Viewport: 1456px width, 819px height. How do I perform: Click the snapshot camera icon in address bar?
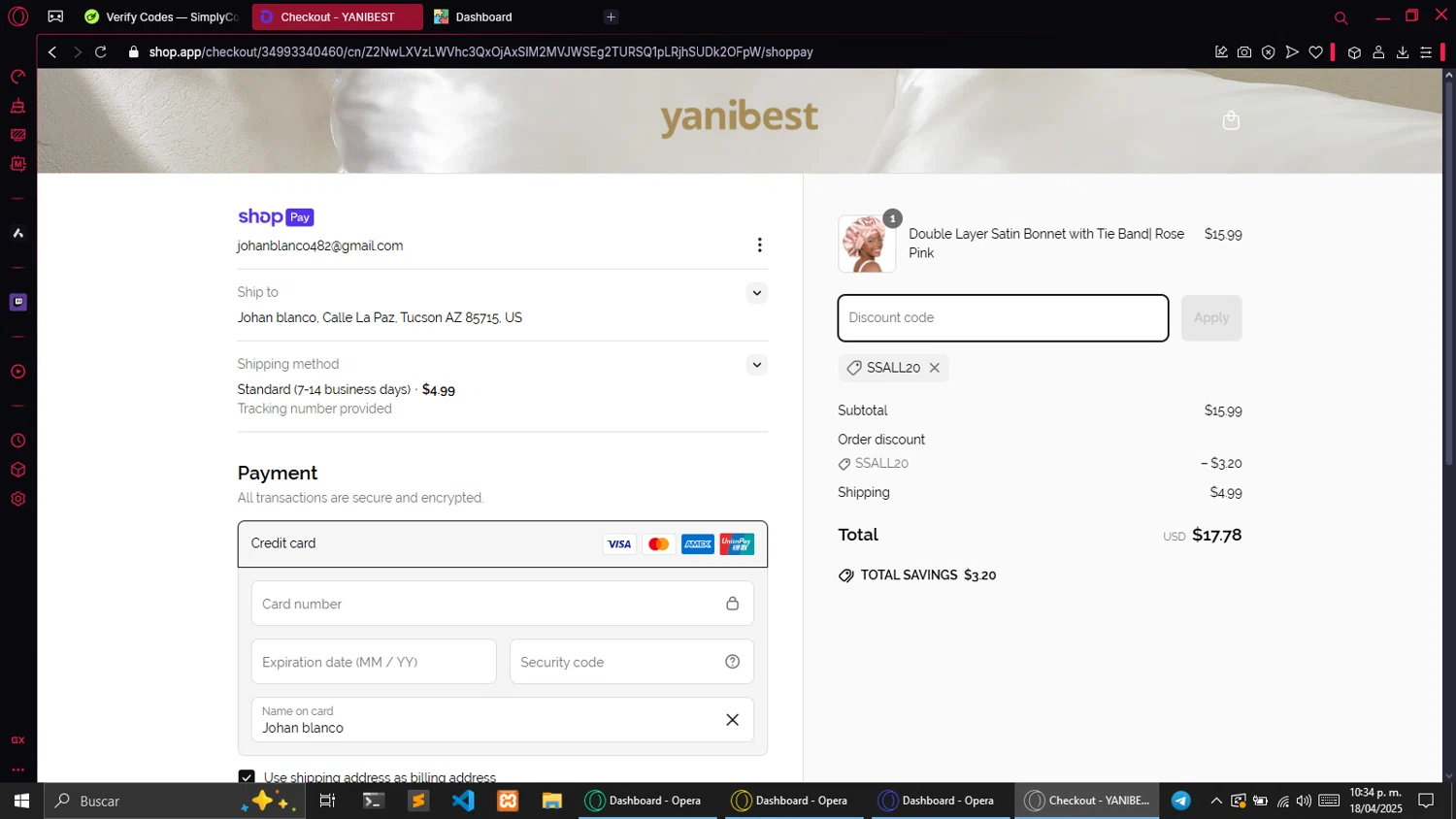[x=1244, y=52]
